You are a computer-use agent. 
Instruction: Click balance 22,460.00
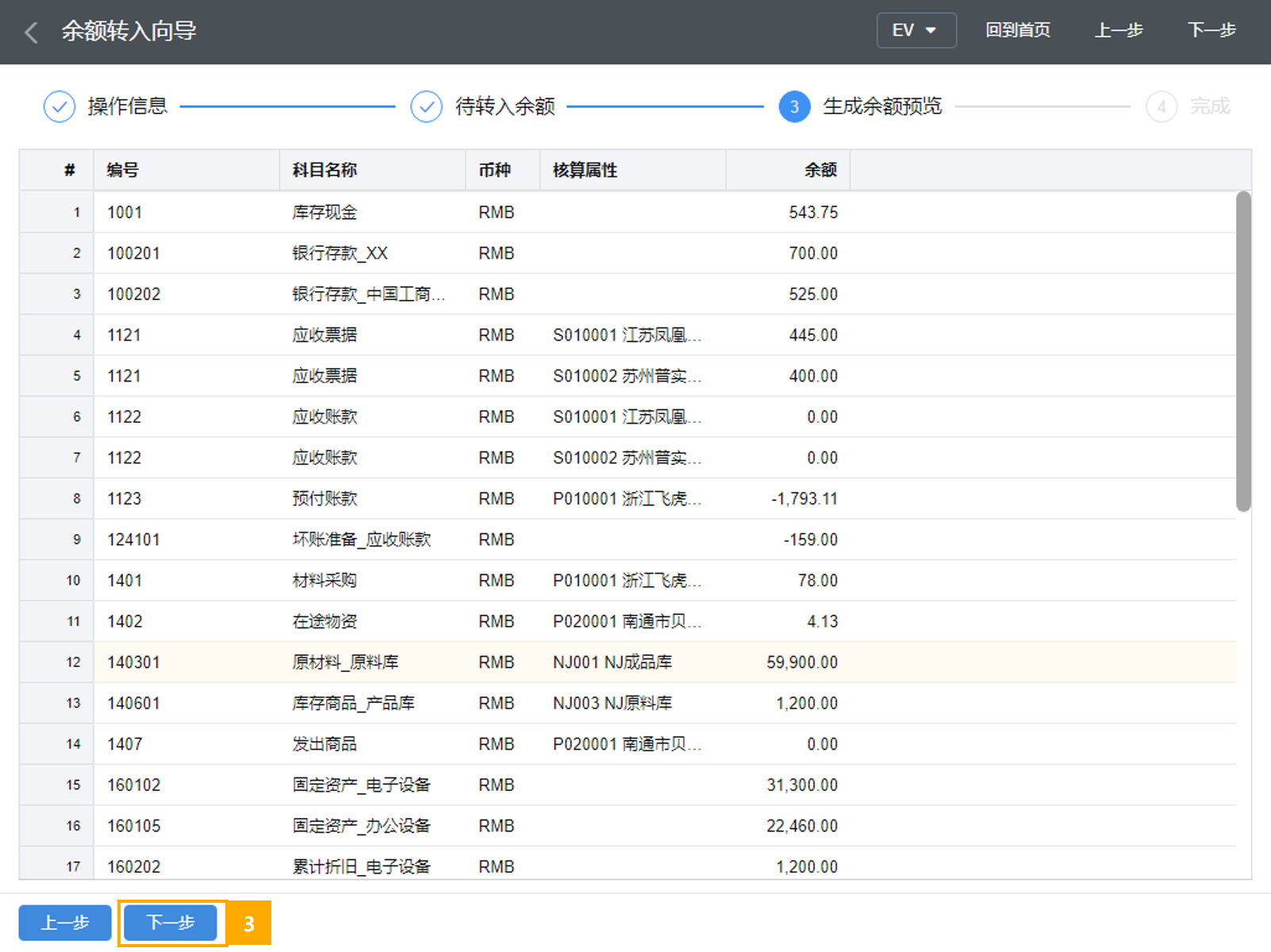click(x=802, y=826)
